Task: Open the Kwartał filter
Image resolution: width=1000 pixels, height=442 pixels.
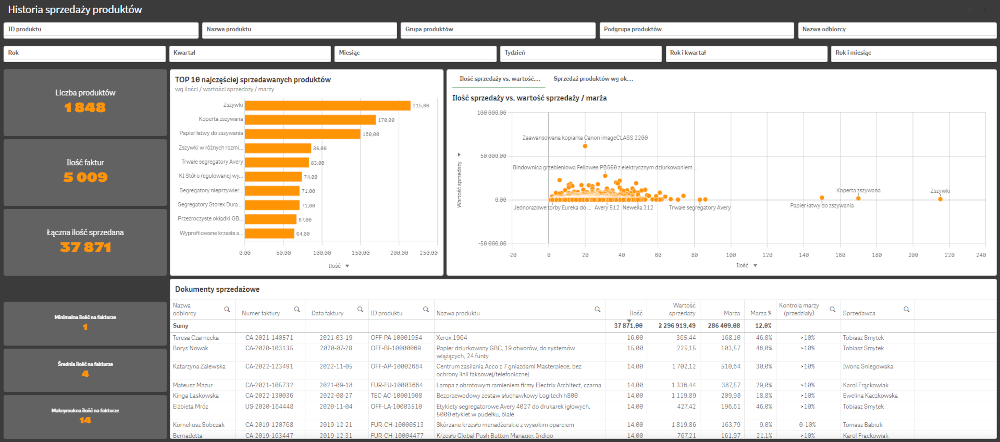Action: click(250, 54)
